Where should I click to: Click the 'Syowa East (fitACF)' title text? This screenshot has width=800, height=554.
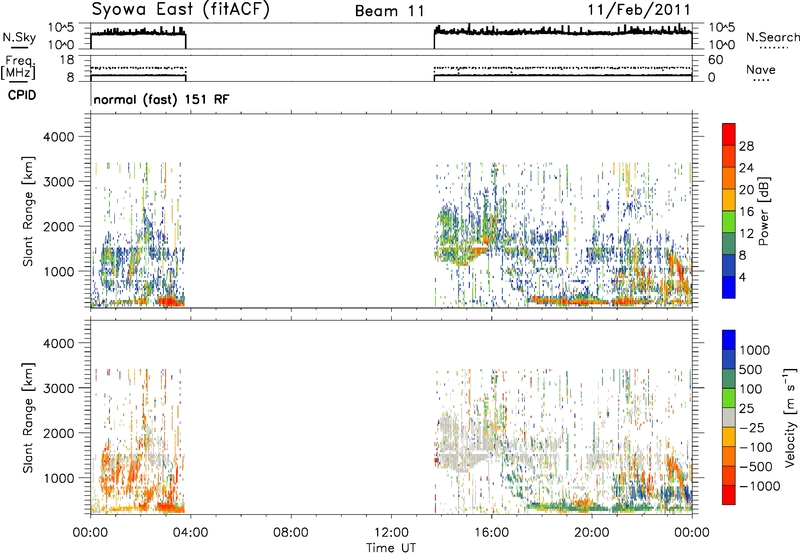click(x=181, y=9)
